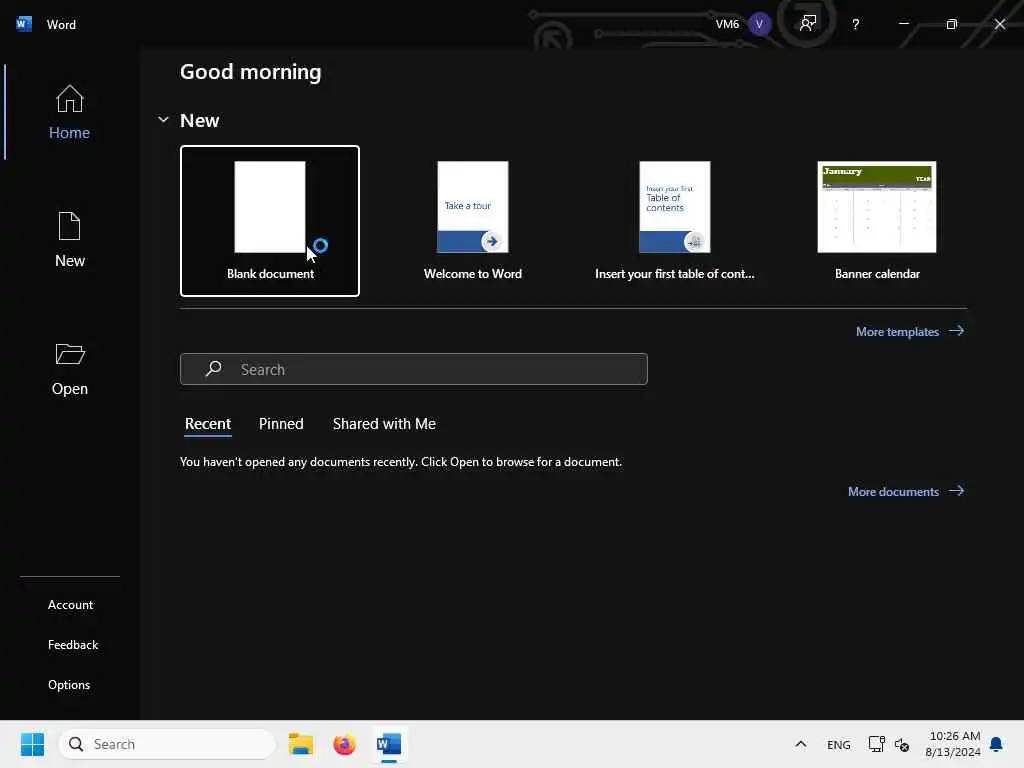The image size is (1024, 768).
Task: Restore down the Word window
Action: point(952,24)
